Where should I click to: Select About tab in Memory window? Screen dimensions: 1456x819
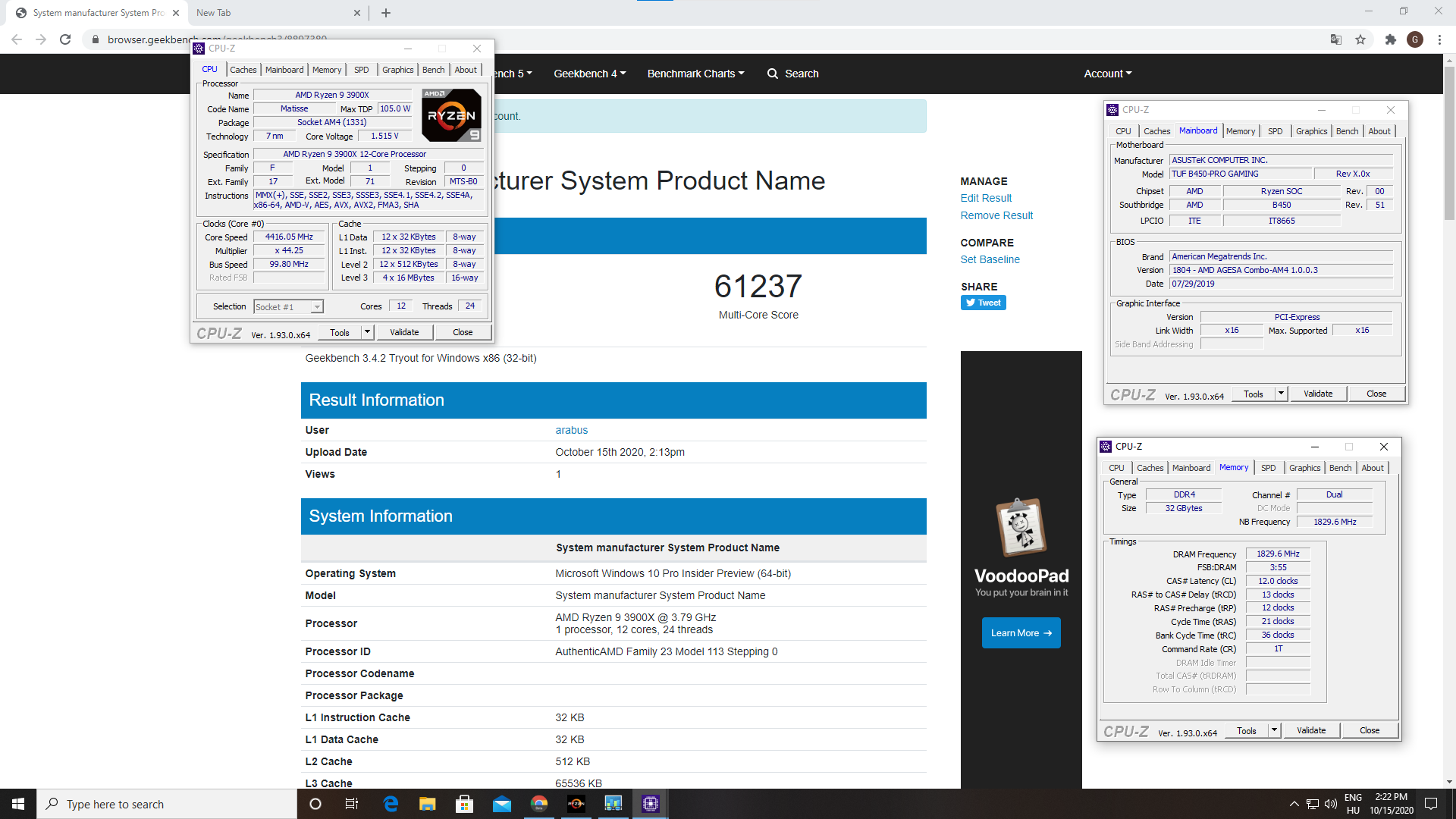[x=1372, y=468]
